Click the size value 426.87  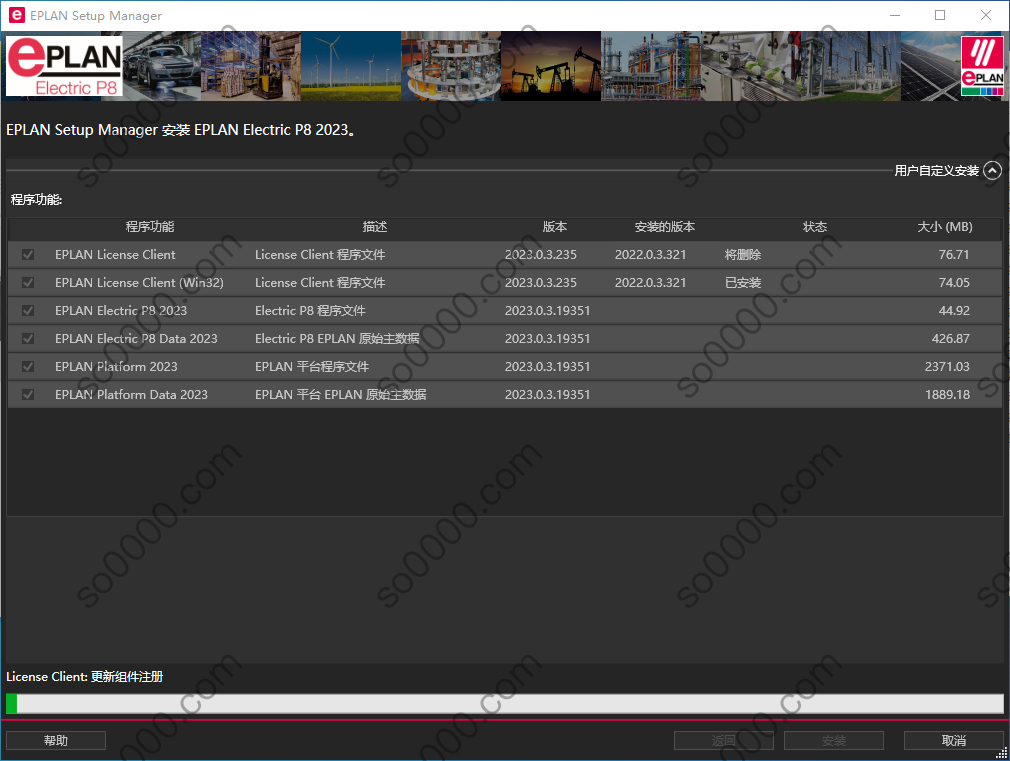click(950, 338)
